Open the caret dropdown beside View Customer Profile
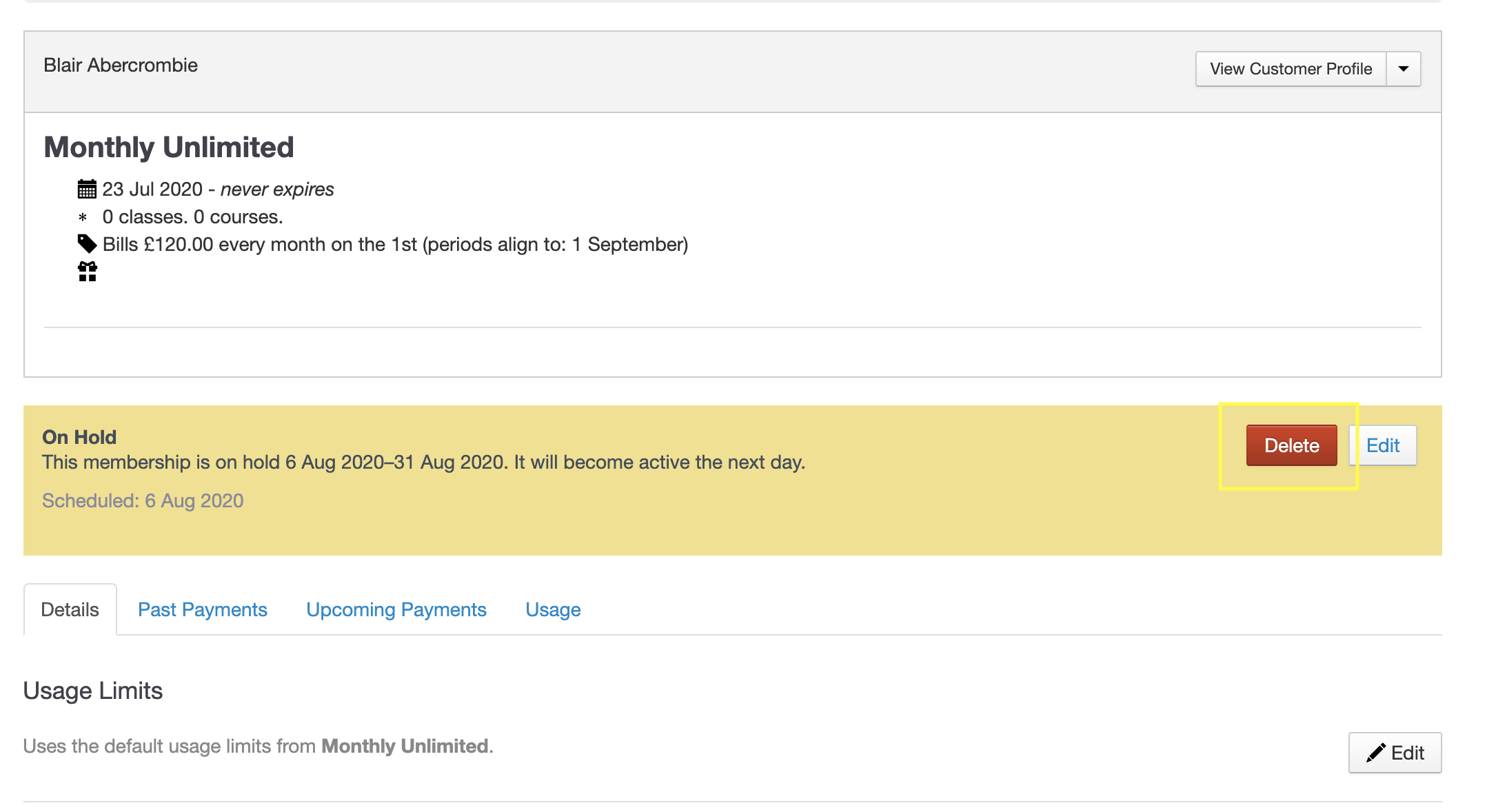 click(1403, 69)
